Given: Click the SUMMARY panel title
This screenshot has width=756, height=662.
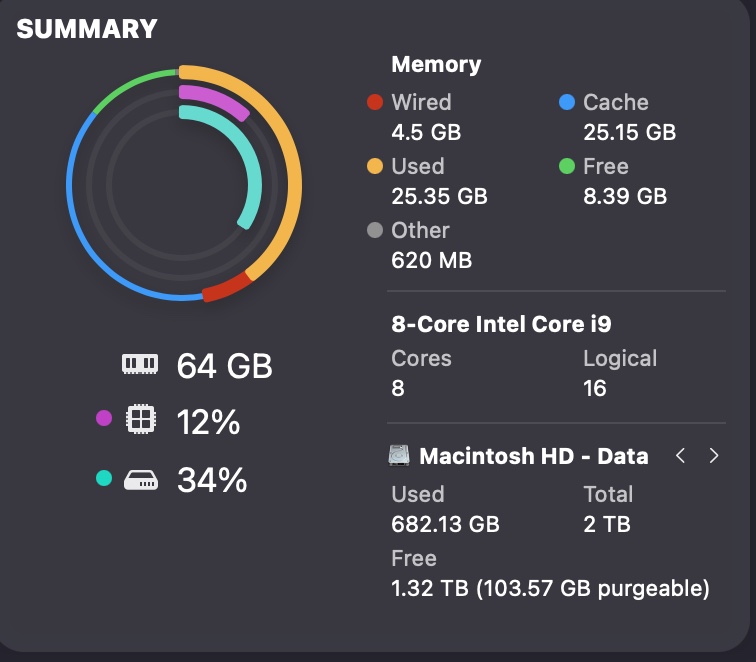Looking at the screenshot, I should click(87, 29).
